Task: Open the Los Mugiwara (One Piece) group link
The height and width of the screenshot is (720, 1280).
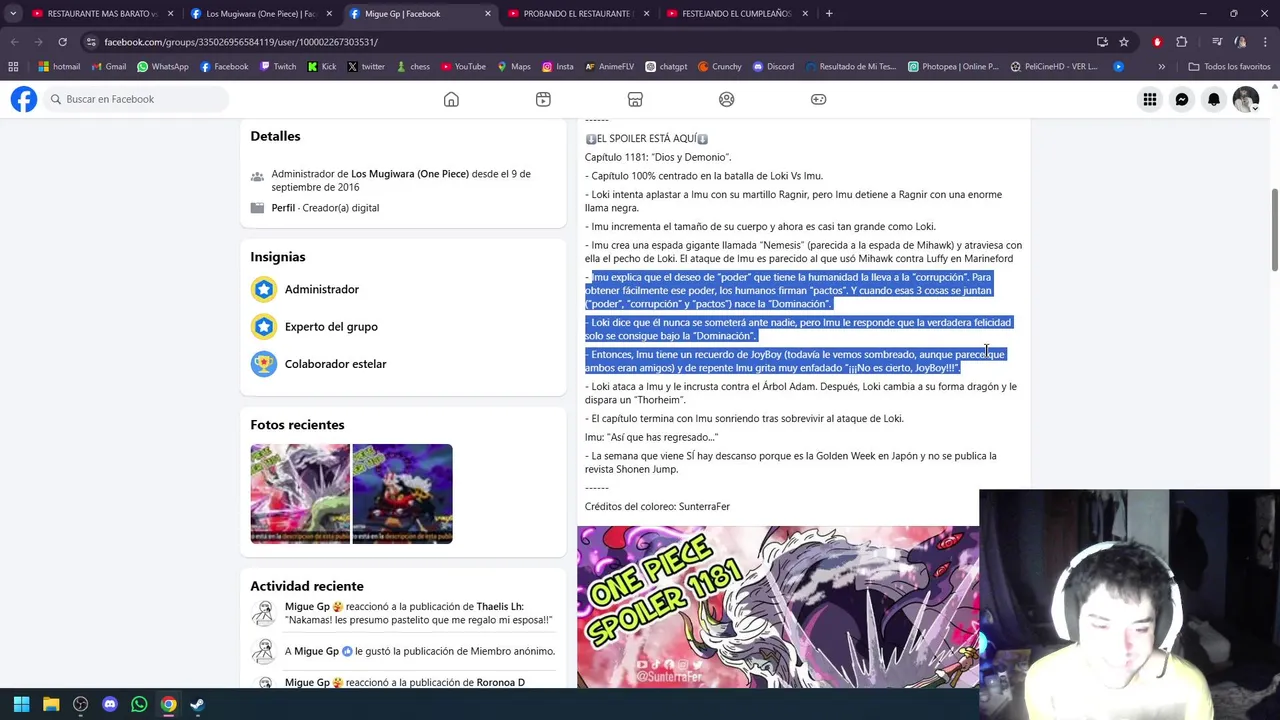Action: 410,174
